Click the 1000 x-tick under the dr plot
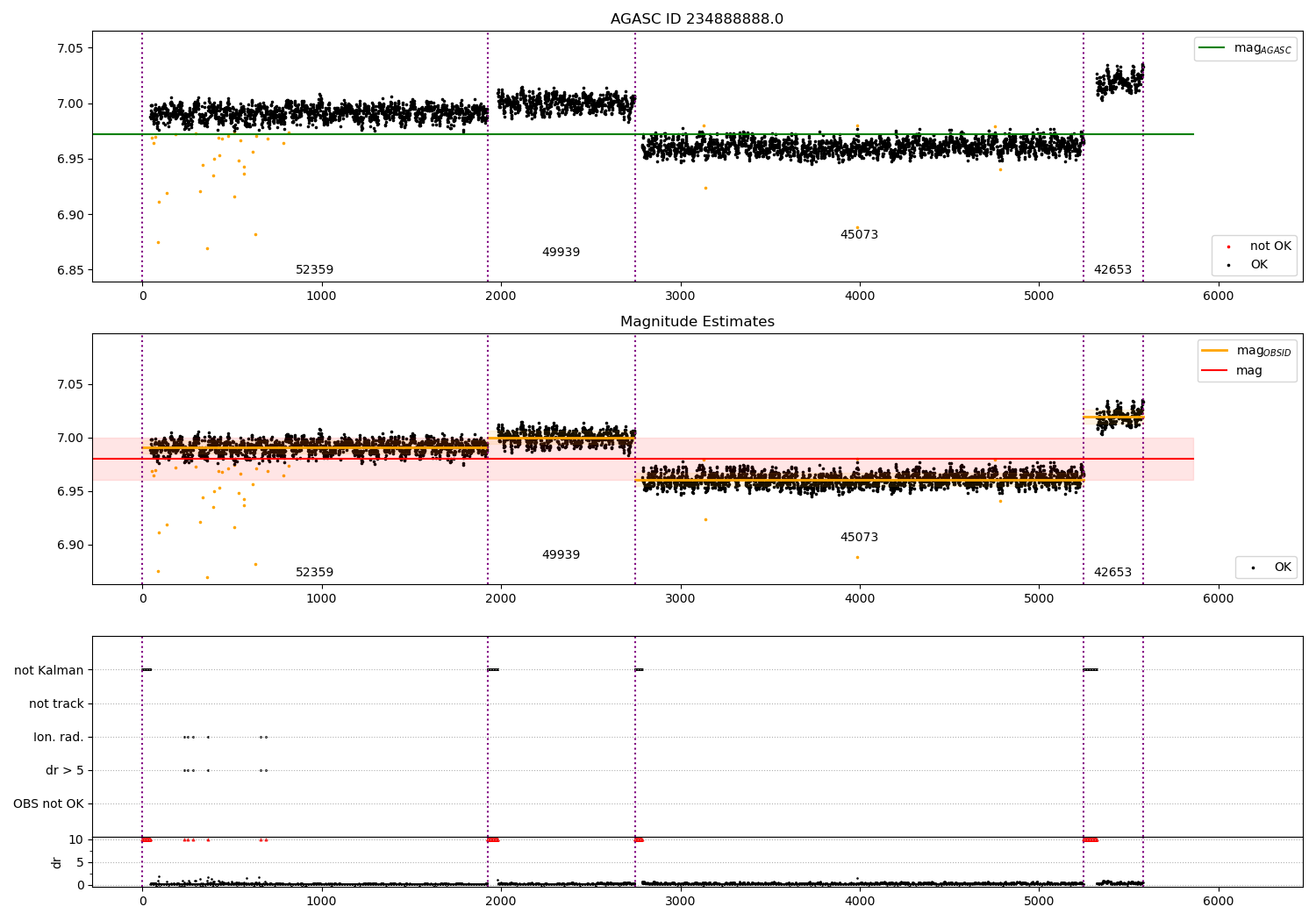Image resolution: width=1316 pixels, height=921 pixels. click(321, 902)
